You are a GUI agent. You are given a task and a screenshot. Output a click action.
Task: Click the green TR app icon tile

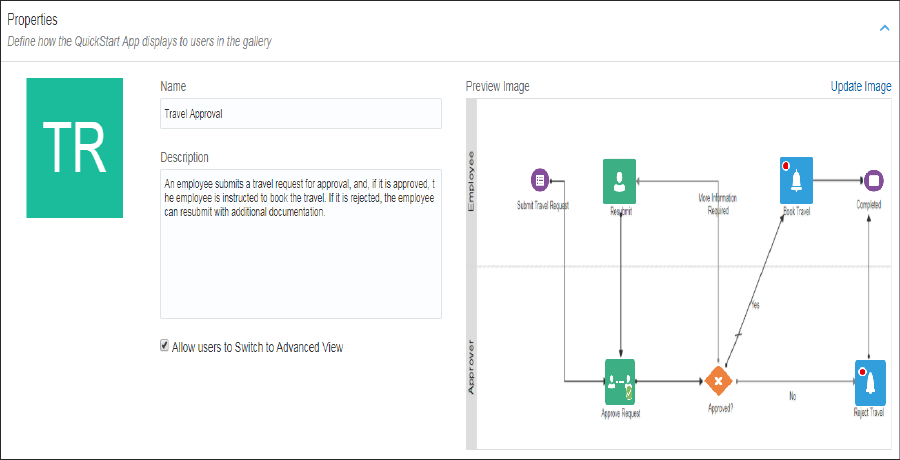click(74, 148)
